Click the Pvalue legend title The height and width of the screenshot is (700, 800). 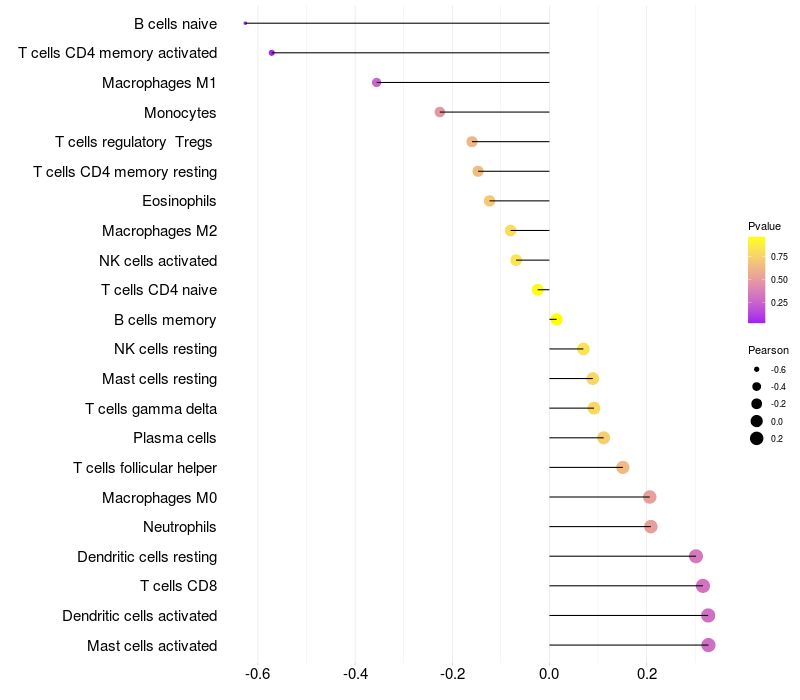[x=764, y=226]
